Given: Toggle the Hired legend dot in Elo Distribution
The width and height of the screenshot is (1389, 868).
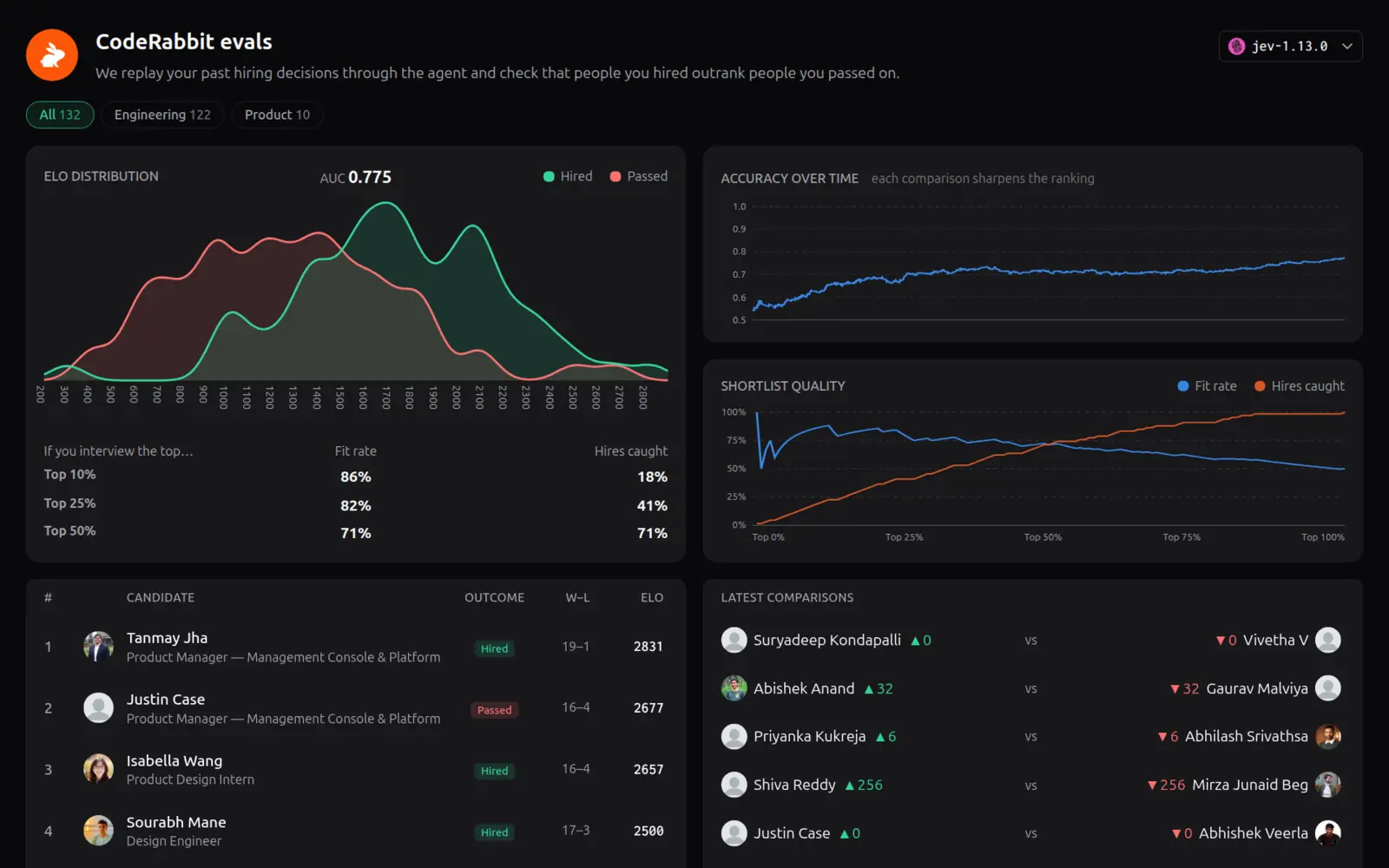Looking at the screenshot, I should [x=549, y=176].
